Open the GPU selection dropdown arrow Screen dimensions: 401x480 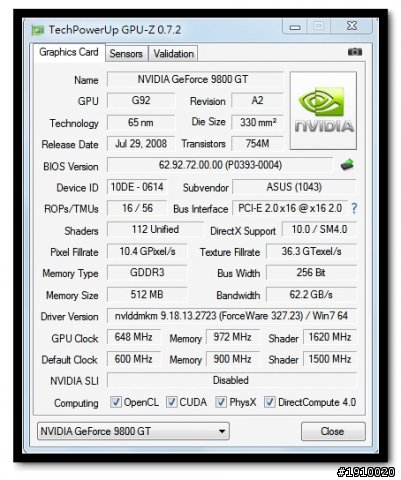[222, 431]
